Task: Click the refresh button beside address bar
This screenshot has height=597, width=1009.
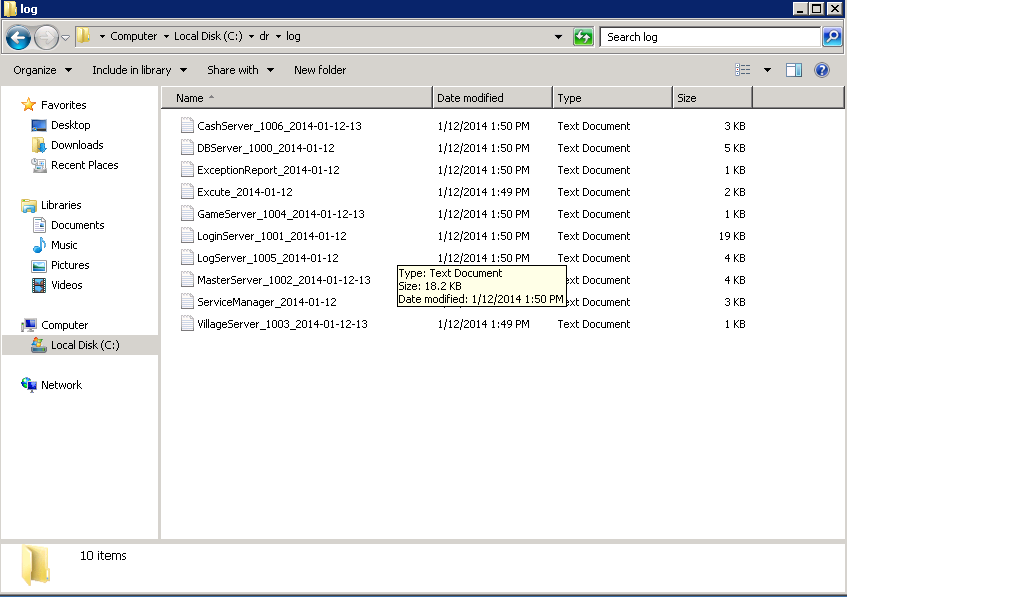Action: (x=583, y=37)
